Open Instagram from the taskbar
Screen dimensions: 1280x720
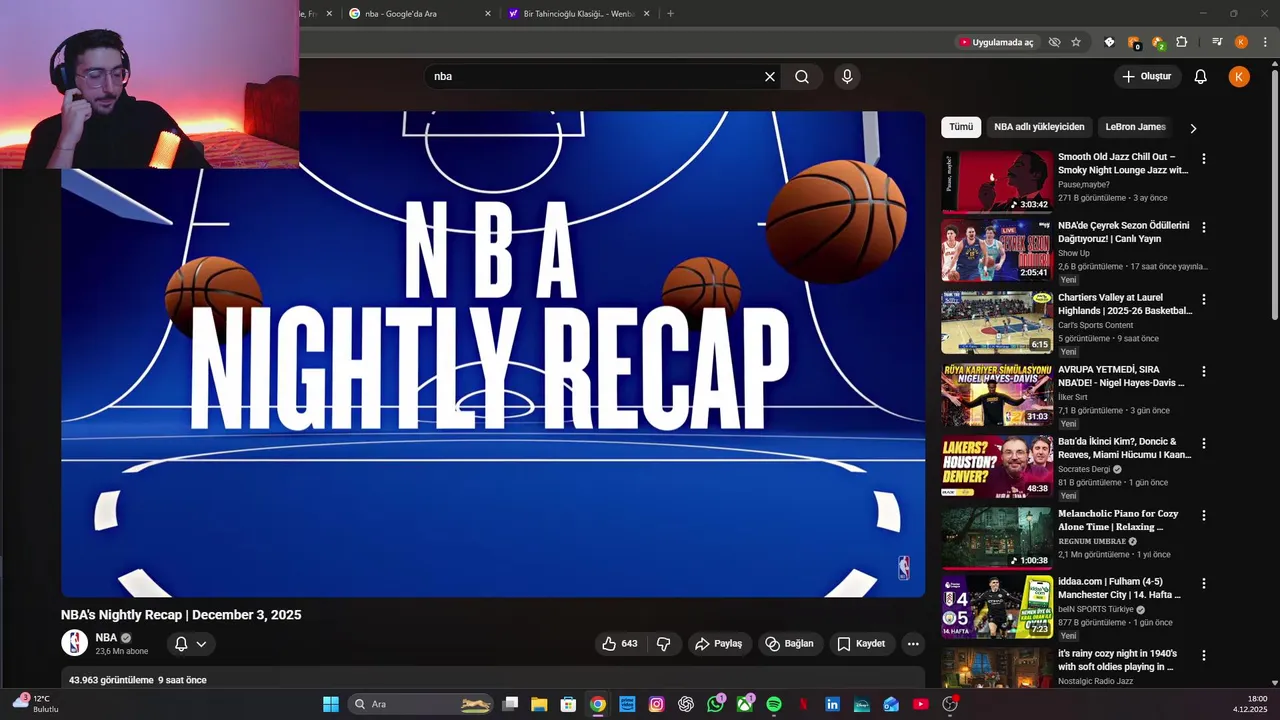656,704
